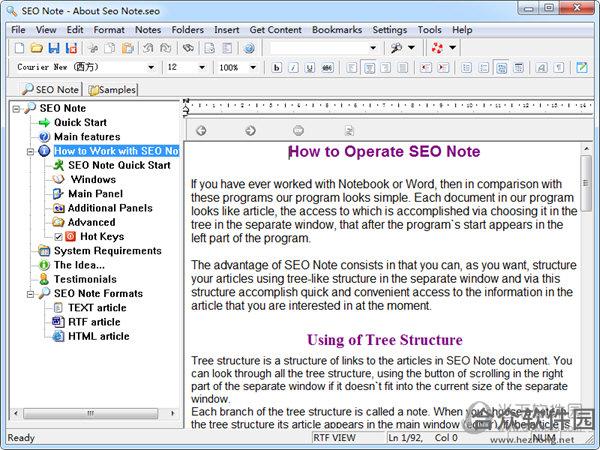Open the font name dropdown Courier New
The image size is (600, 450).
pos(152,68)
